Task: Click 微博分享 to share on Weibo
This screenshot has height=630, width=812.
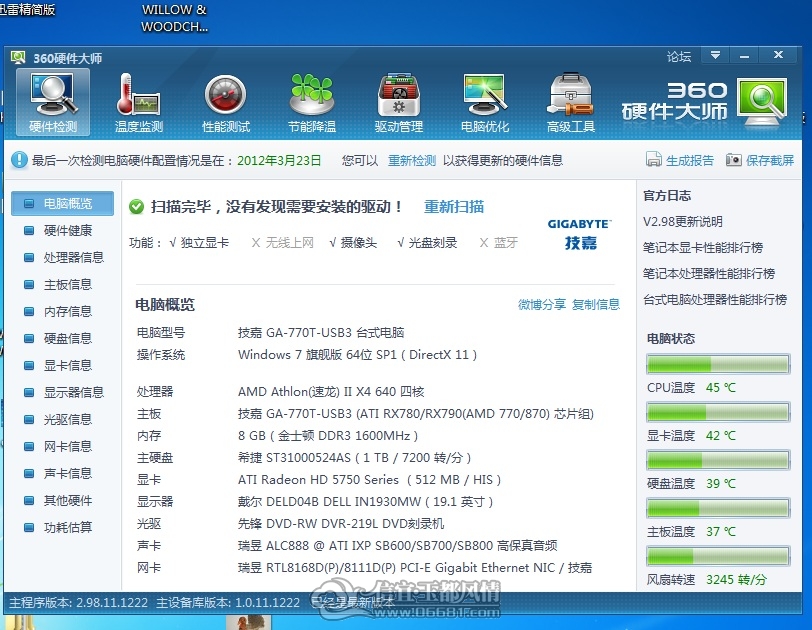Action: [x=542, y=304]
